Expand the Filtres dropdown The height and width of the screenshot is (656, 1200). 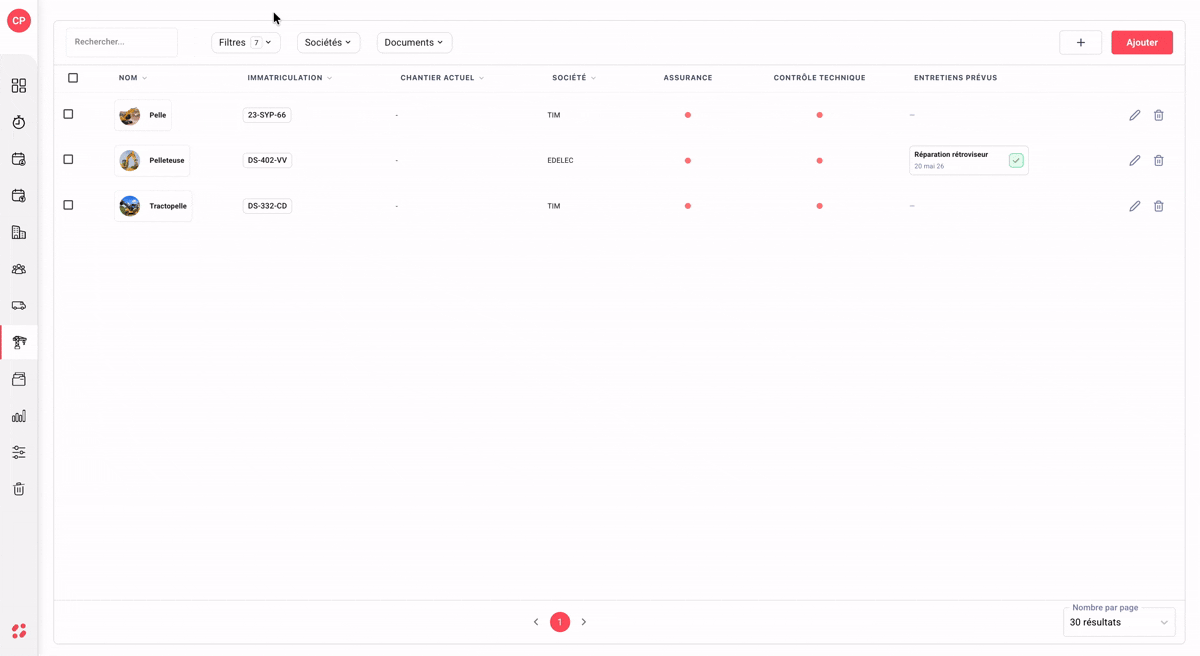click(x=246, y=42)
